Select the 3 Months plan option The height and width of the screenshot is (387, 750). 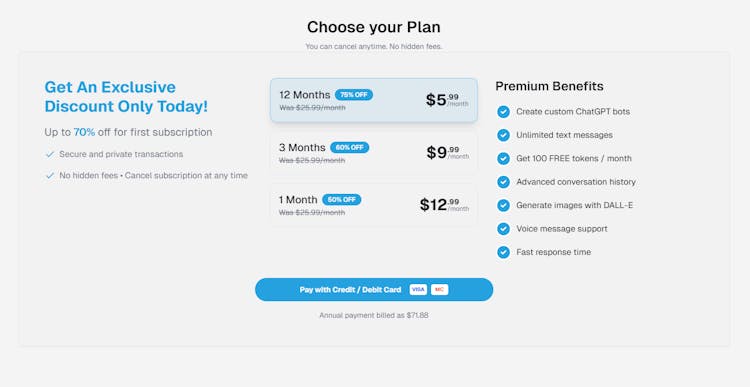374,153
